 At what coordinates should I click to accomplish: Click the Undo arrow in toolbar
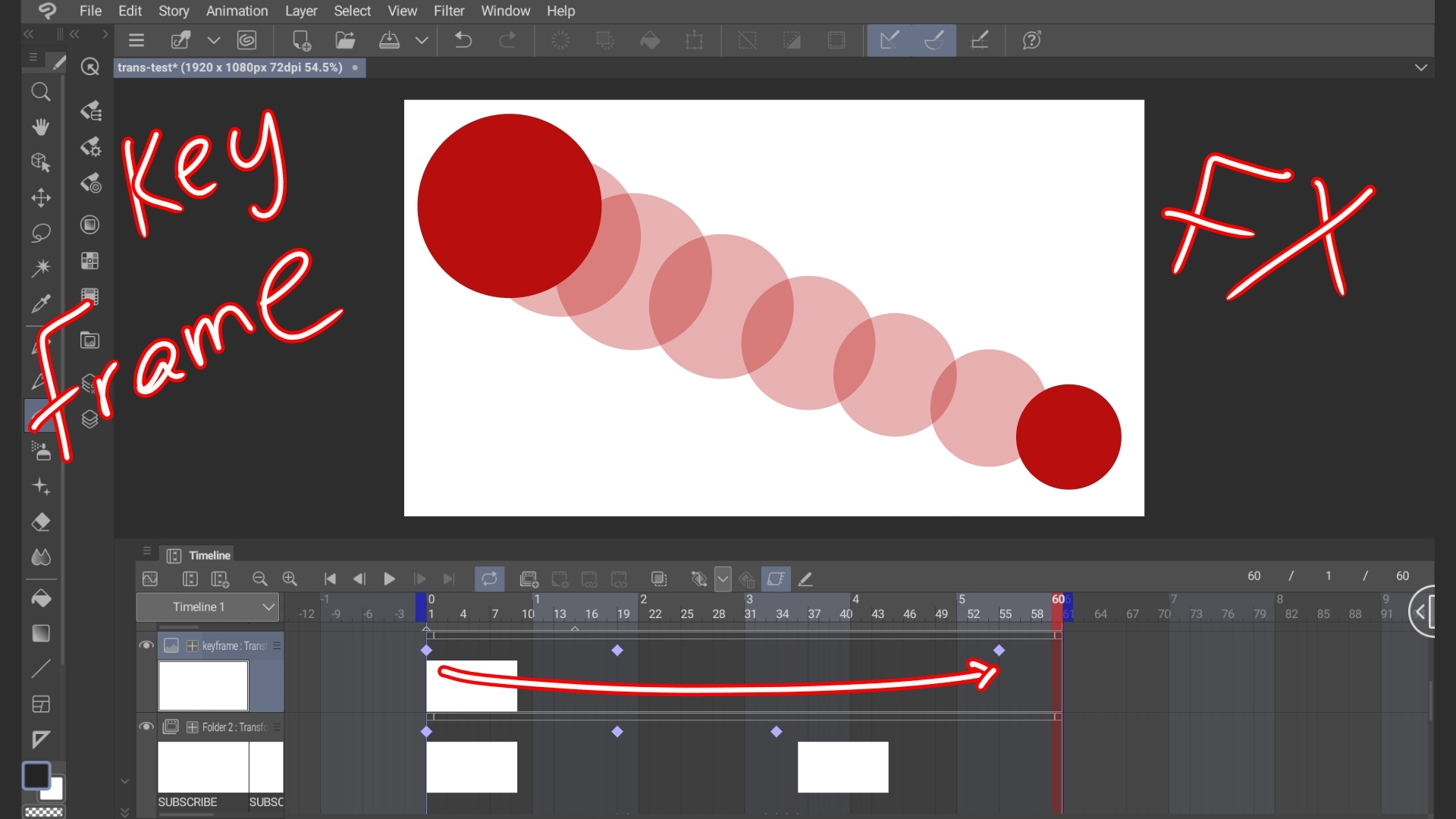click(463, 40)
